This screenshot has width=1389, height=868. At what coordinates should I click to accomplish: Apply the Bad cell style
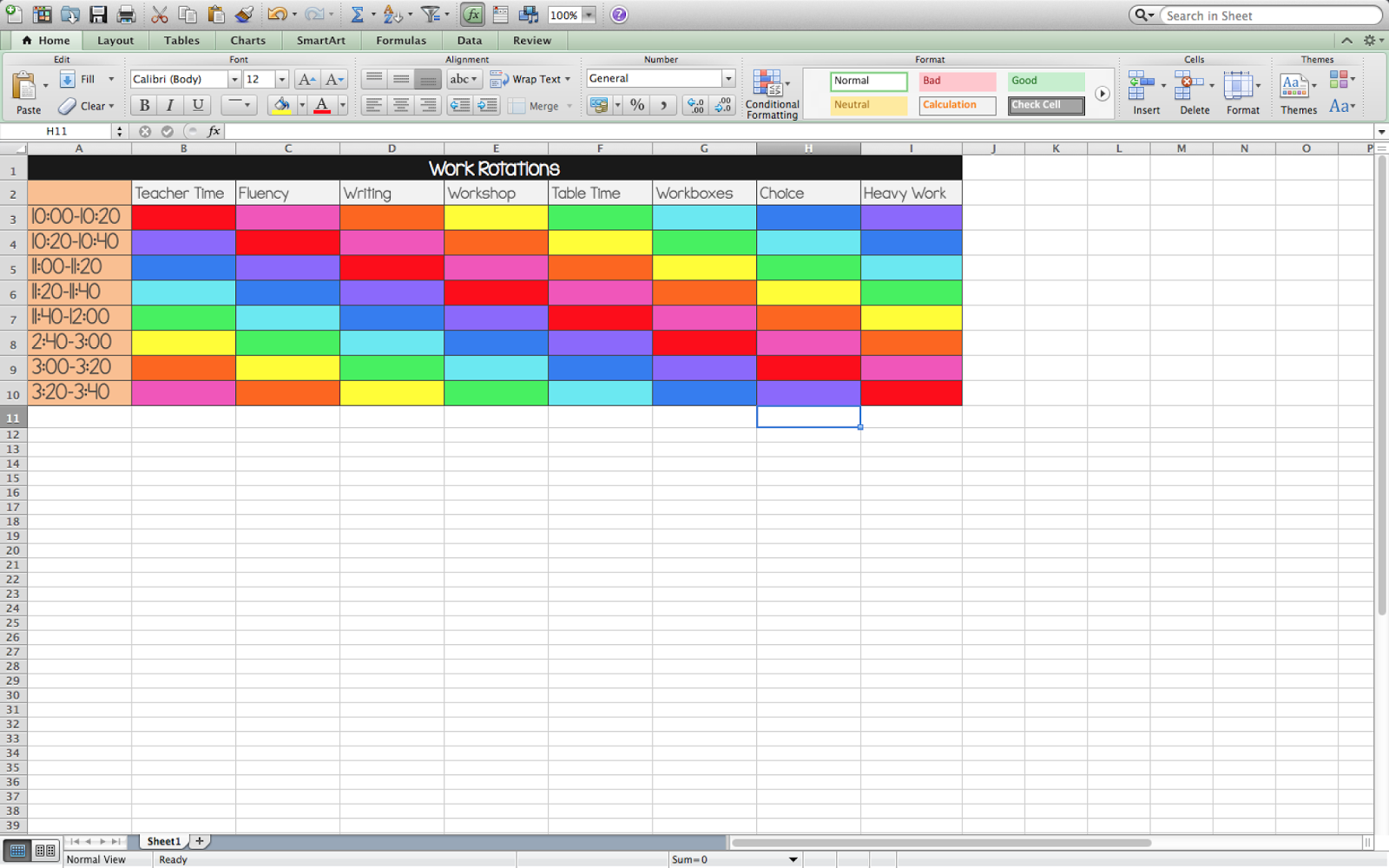958,81
